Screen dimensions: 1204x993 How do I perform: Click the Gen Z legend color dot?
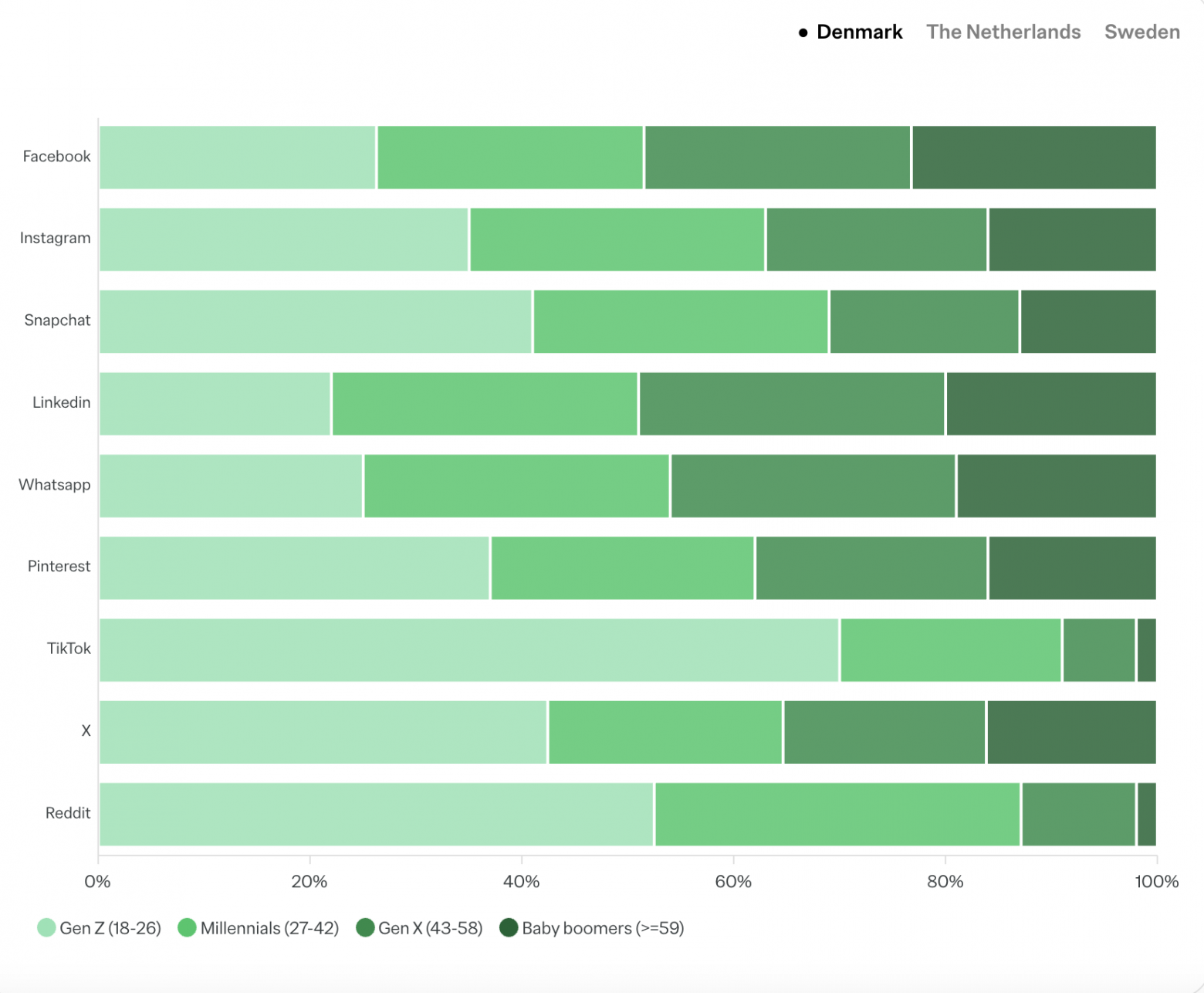tap(46, 927)
